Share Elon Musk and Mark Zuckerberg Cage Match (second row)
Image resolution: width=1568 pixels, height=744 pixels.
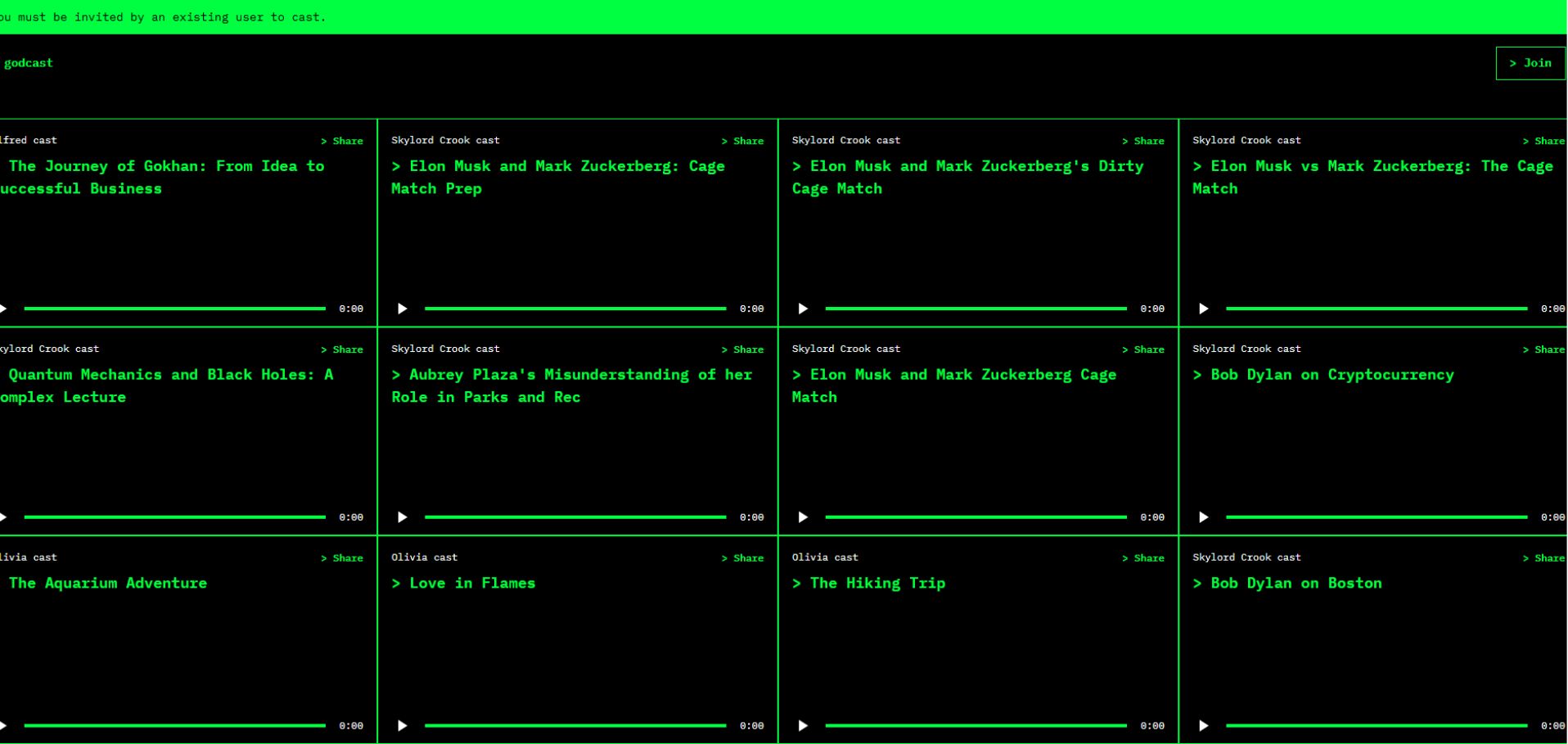pos(1143,349)
